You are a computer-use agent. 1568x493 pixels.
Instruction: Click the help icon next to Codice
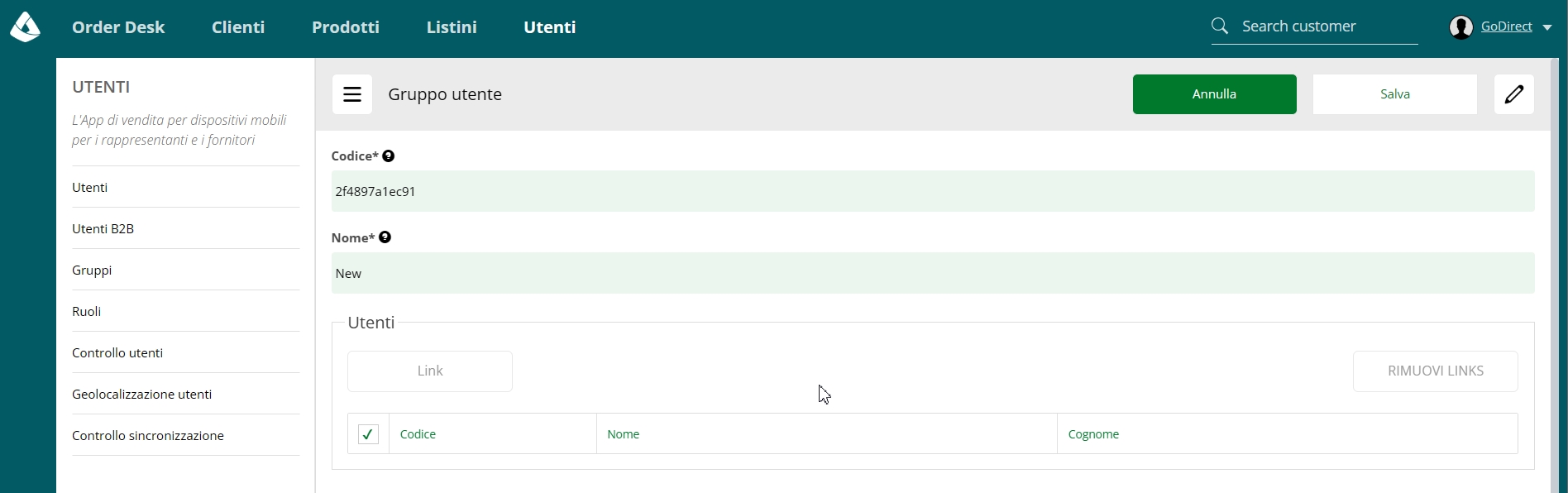click(x=389, y=156)
